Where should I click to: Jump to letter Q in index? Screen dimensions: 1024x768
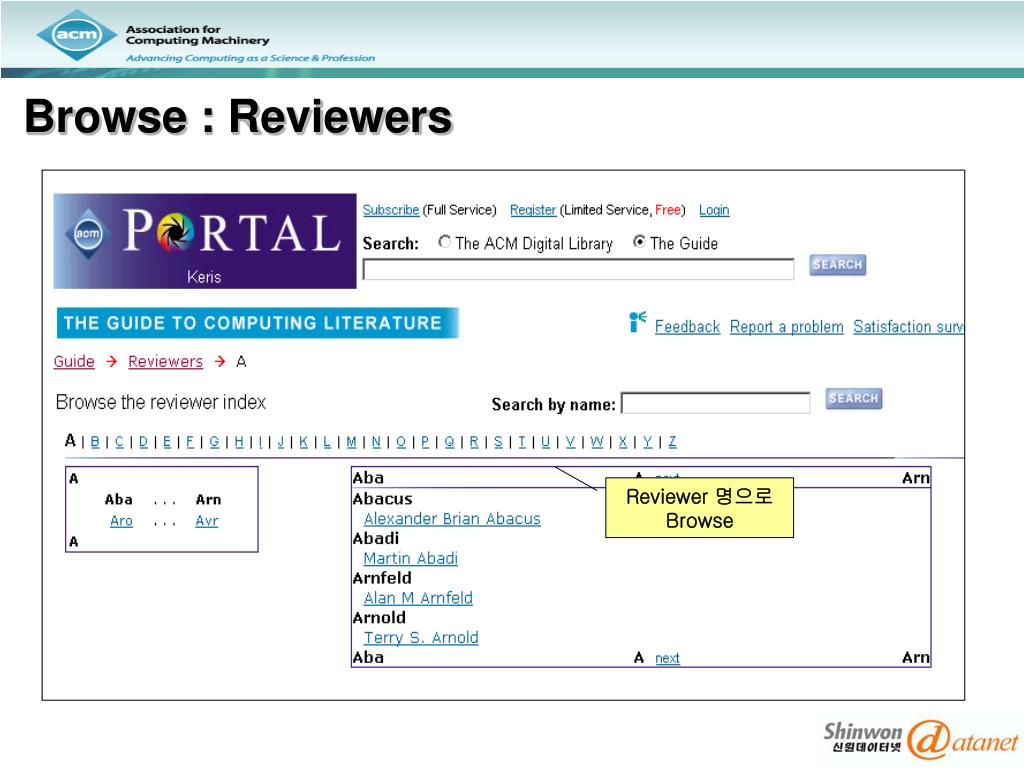point(449,442)
